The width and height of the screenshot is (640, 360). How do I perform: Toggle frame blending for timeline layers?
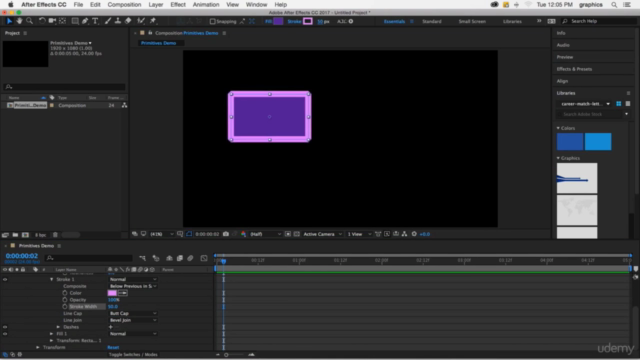pos(180,258)
